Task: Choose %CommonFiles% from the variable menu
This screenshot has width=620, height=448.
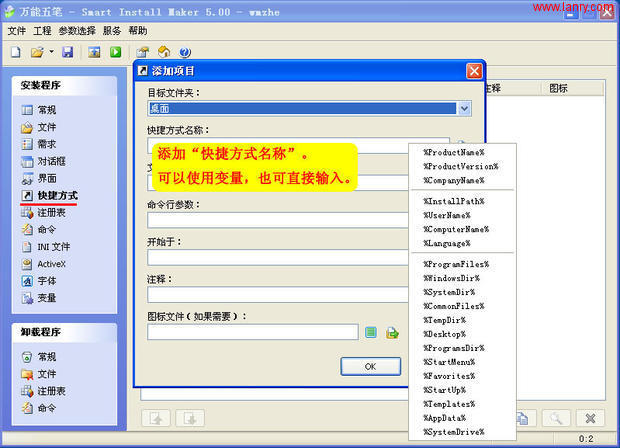Action: pyautogui.click(x=454, y=306)
